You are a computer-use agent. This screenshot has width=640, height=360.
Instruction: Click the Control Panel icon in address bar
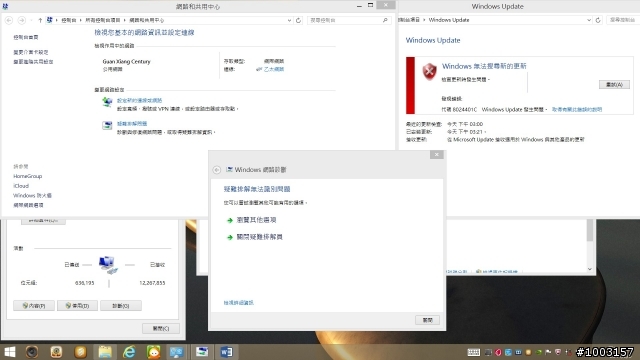[x=49, y=20]
